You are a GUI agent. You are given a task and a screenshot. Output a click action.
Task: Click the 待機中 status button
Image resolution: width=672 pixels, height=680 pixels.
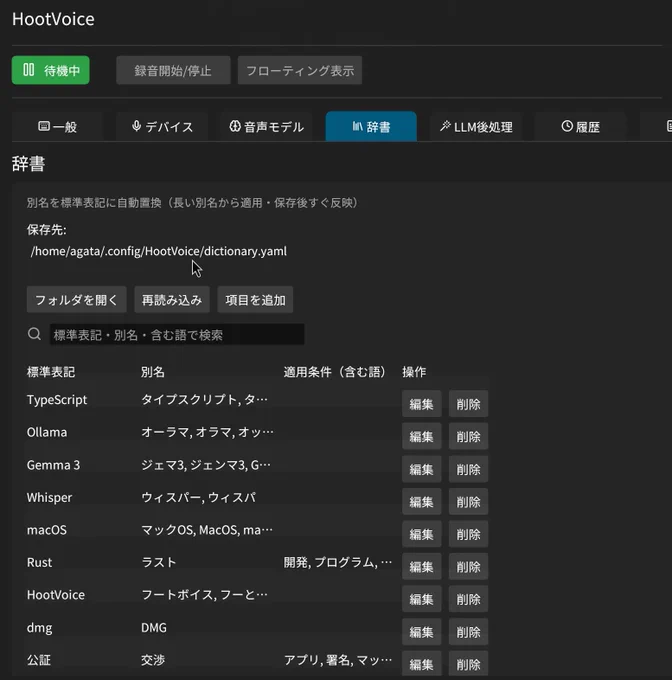[50, 70]
